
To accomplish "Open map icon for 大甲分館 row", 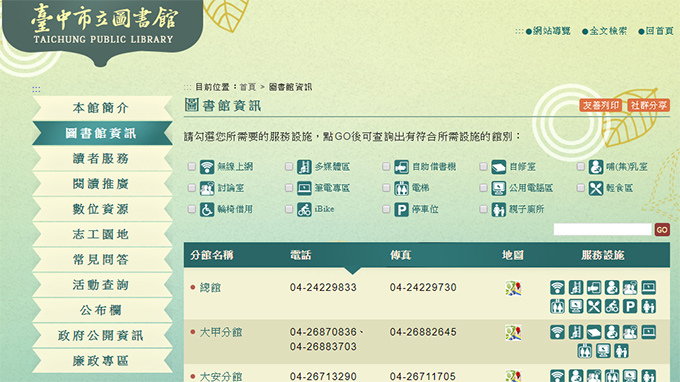I will point(513,333).
